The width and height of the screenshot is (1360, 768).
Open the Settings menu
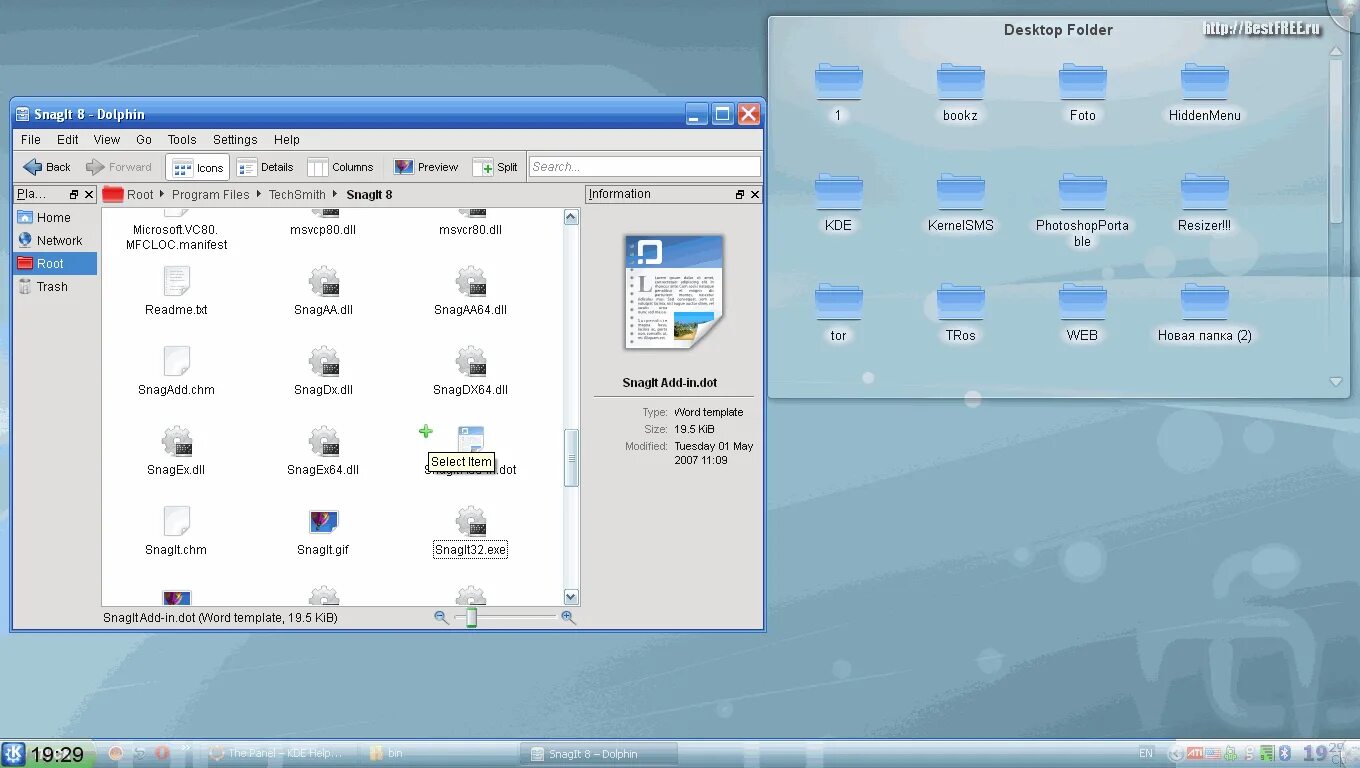(235, 140)
